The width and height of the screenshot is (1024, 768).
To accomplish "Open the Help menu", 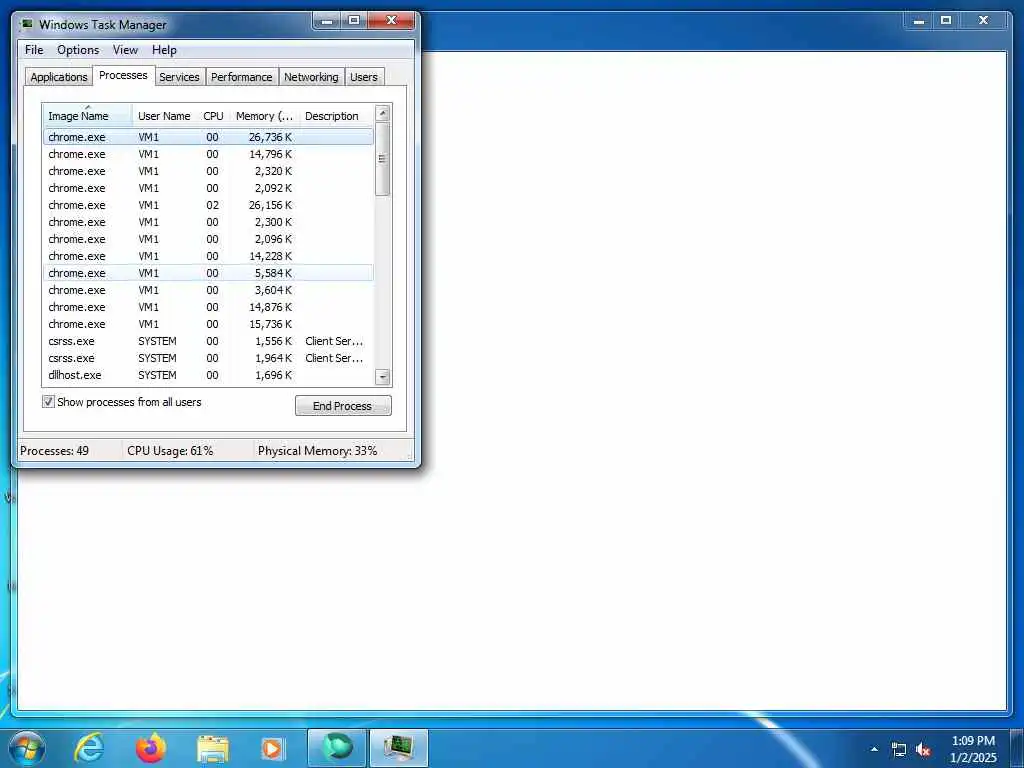I will (x=164, y=50).
